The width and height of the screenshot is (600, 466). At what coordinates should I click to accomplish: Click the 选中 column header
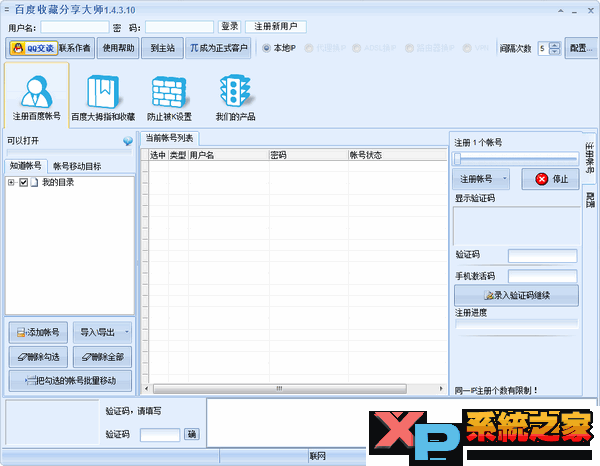158,155
